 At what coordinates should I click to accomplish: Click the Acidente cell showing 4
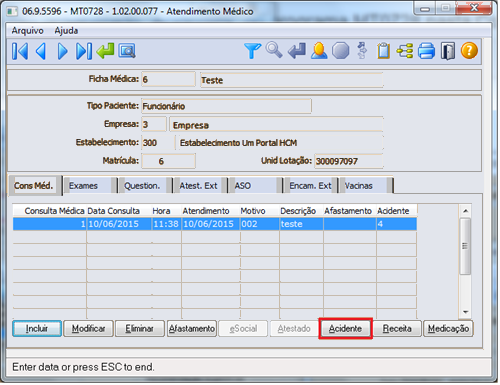[397, 224]
